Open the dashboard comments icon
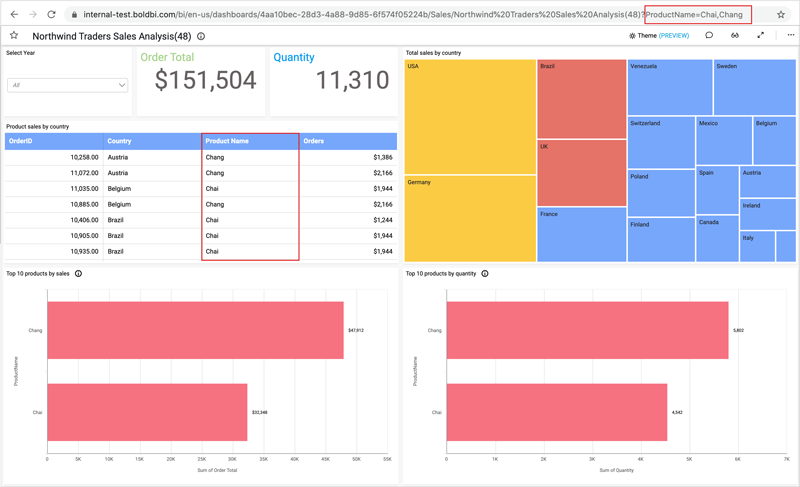The height and width of the screenshot is (487, 800). (709, 36)
